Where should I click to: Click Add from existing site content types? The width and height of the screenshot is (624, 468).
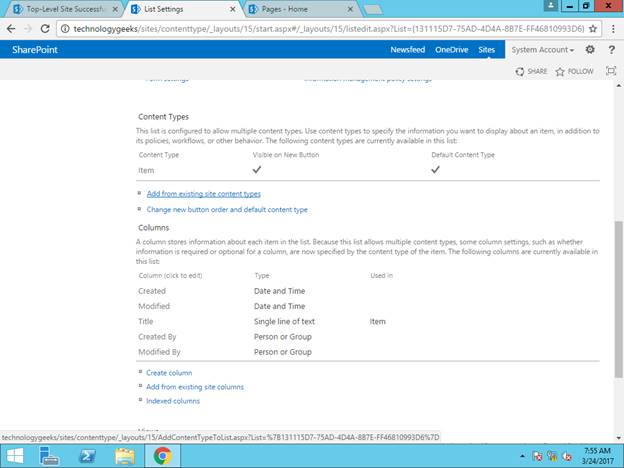coord(203,194)
